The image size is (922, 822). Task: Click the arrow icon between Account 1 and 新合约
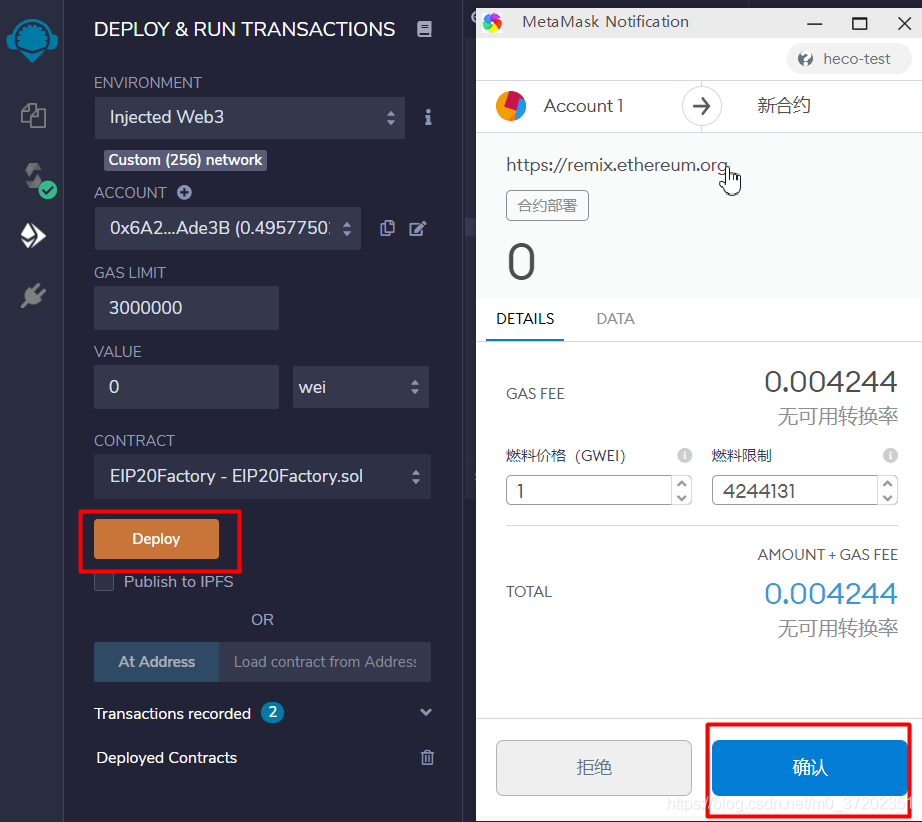pyautogui.click(x=701, y=106)
